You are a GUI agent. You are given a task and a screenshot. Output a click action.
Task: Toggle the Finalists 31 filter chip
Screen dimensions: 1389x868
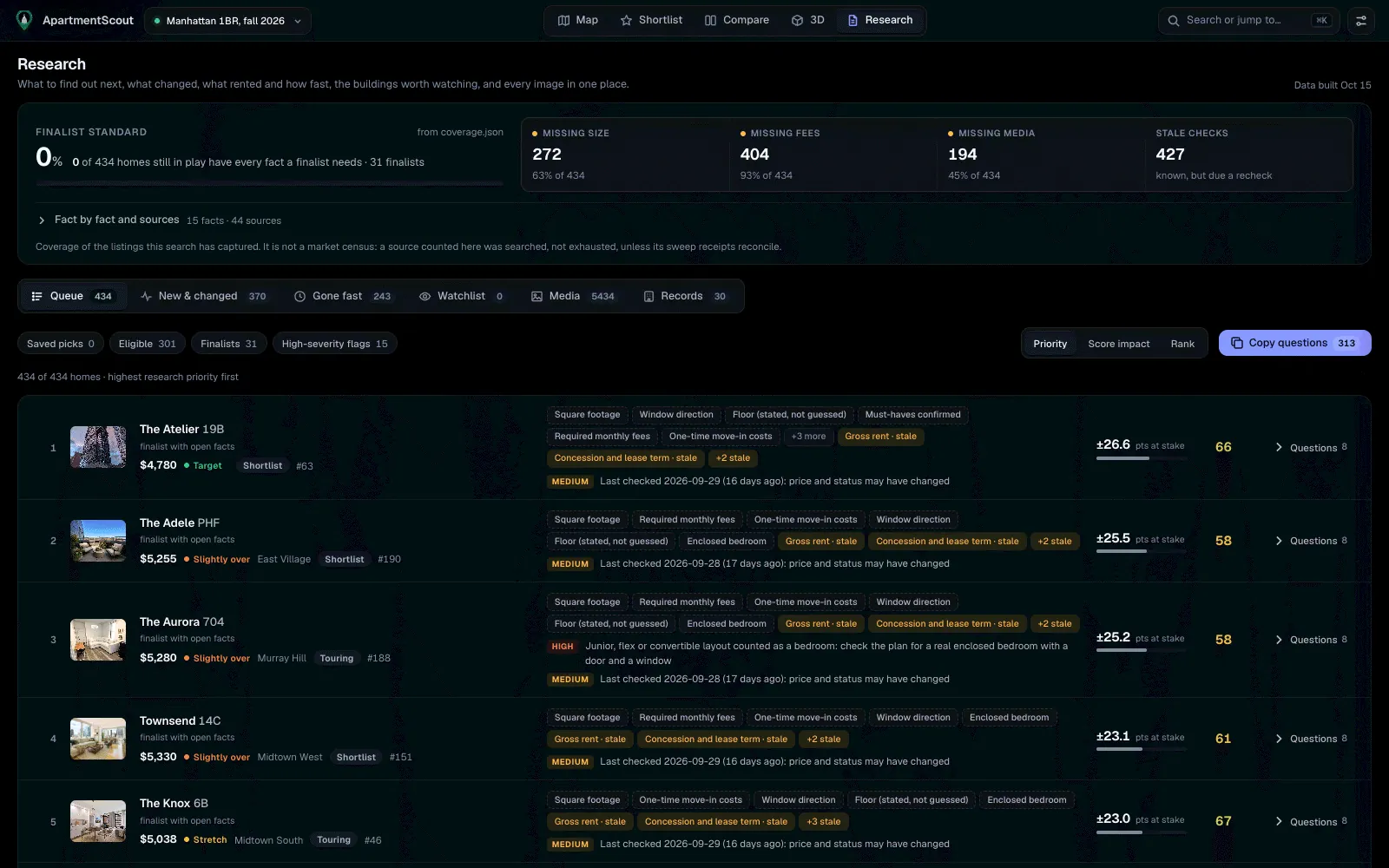coord(228,344)
